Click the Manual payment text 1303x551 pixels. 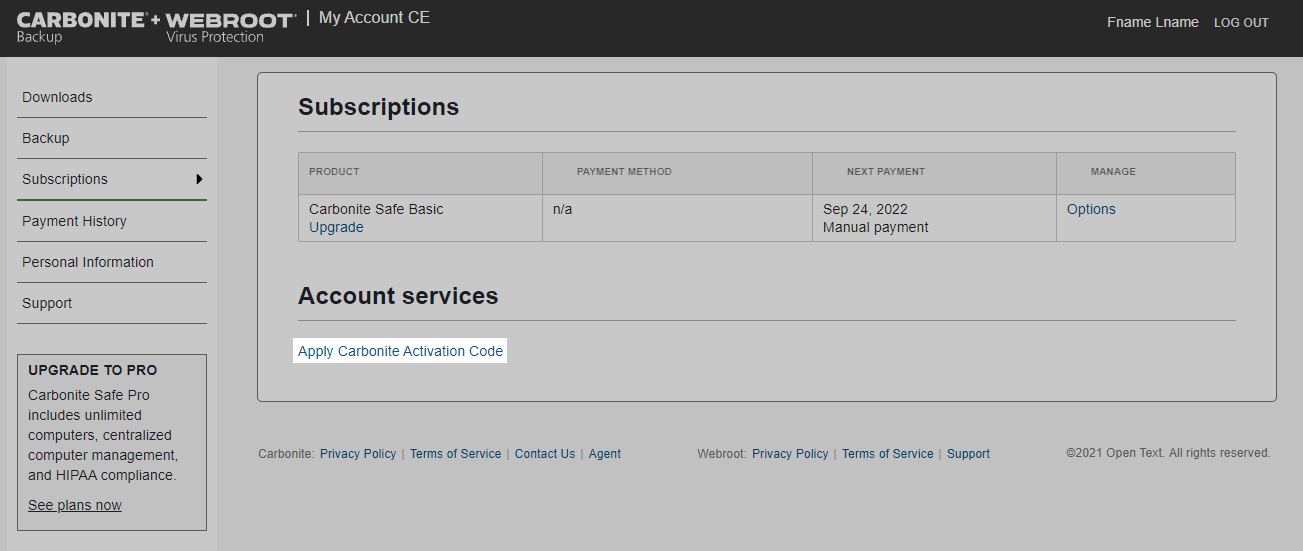click(876, 227)
